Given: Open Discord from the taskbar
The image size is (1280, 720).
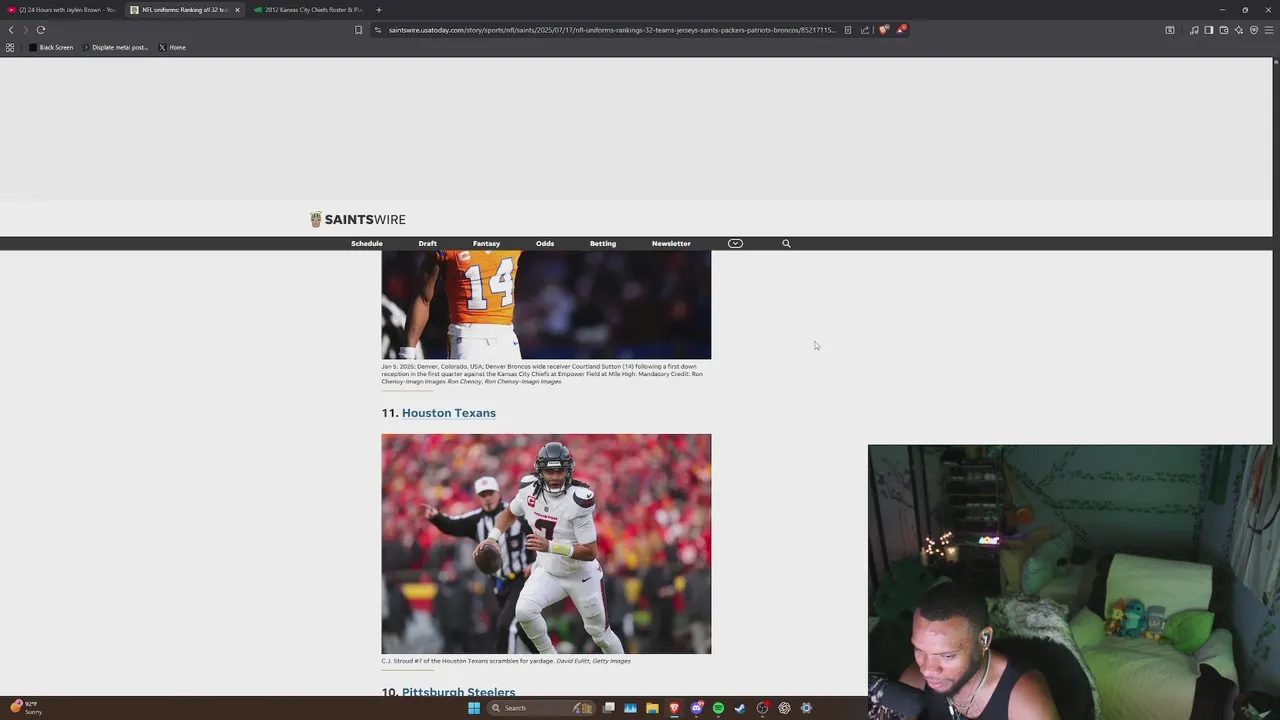Looking at the screenshot, I should coord(696,708).
